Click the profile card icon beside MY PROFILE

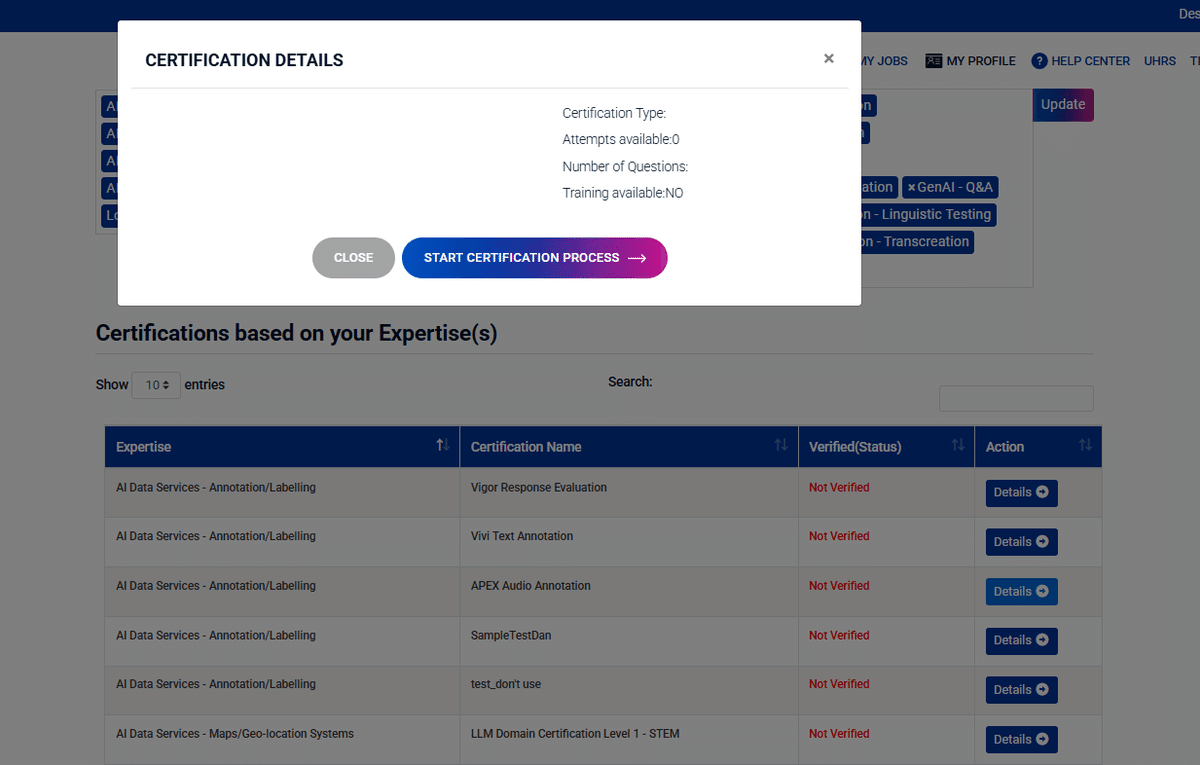tap(933, 61)
